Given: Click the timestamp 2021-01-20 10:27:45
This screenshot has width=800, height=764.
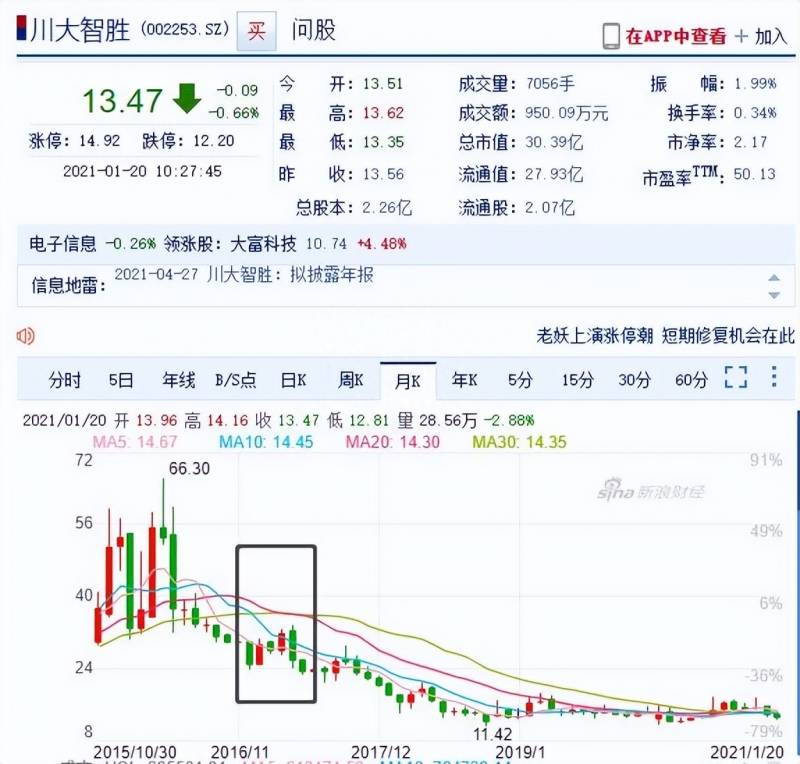Looking at the screenshot, I should (x=142, y=171).
